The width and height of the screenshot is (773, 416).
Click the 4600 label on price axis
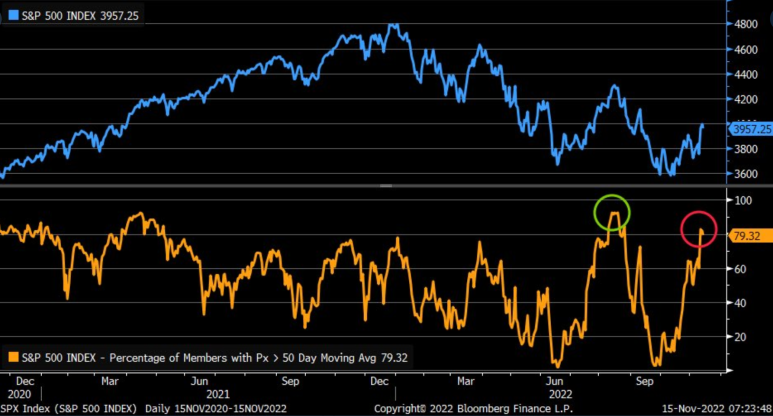(x=746, y=49)
